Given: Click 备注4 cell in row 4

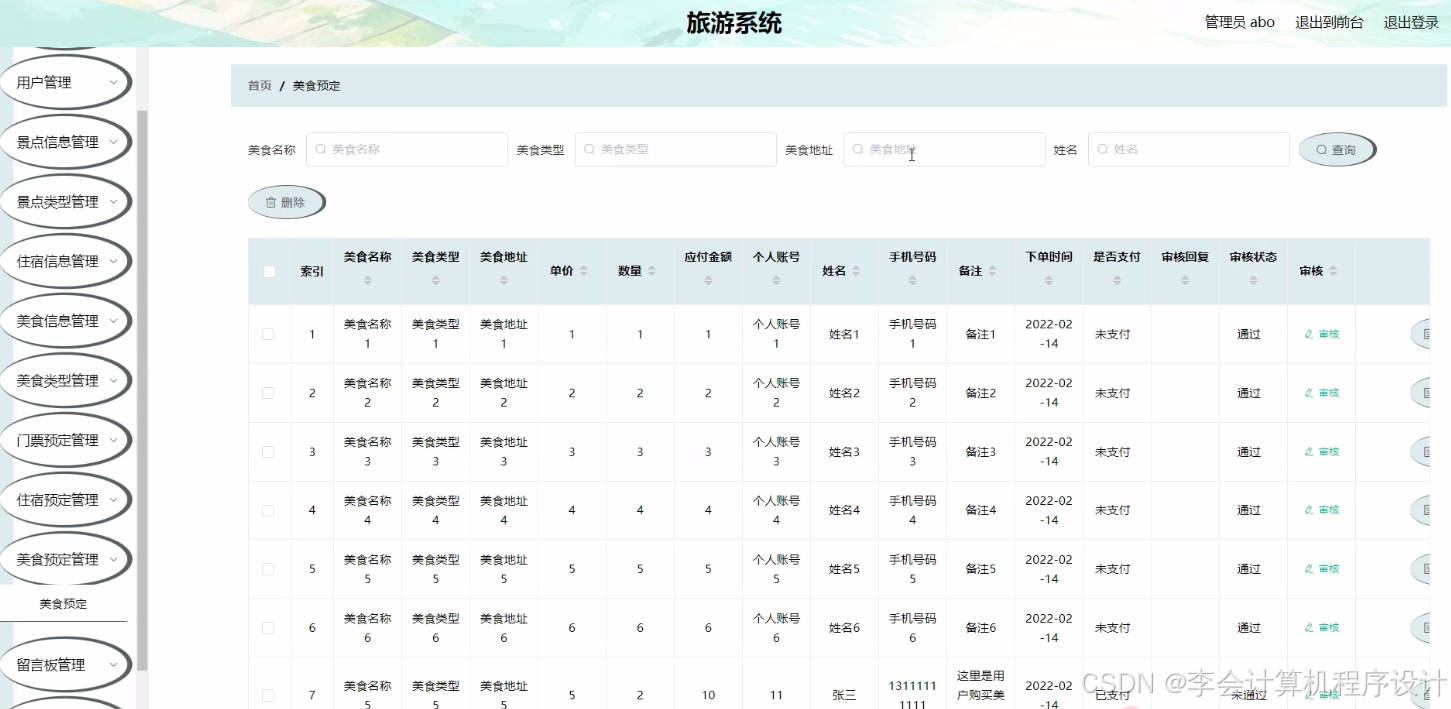Looking at the screenshot, I should [x=980, y=510].
